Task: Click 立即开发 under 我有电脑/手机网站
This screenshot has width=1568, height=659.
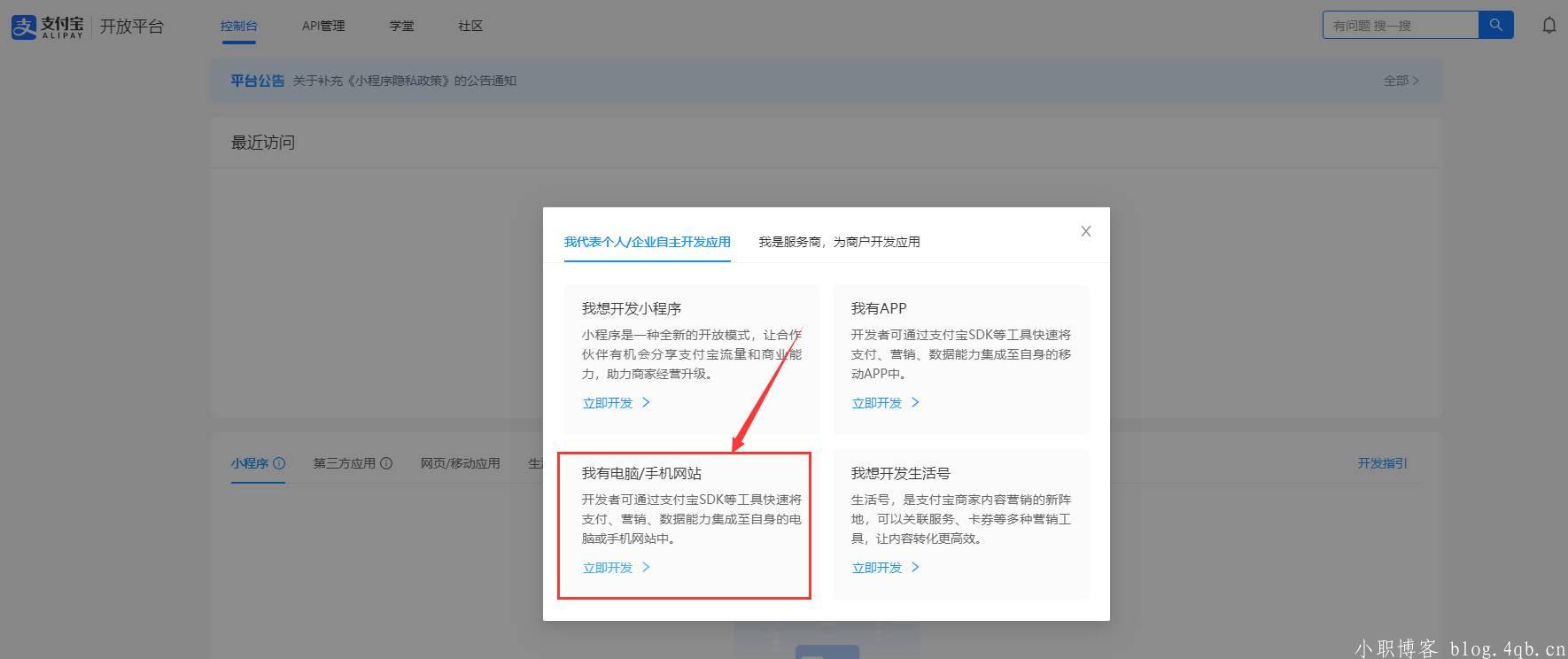Action: coord(608,568)
